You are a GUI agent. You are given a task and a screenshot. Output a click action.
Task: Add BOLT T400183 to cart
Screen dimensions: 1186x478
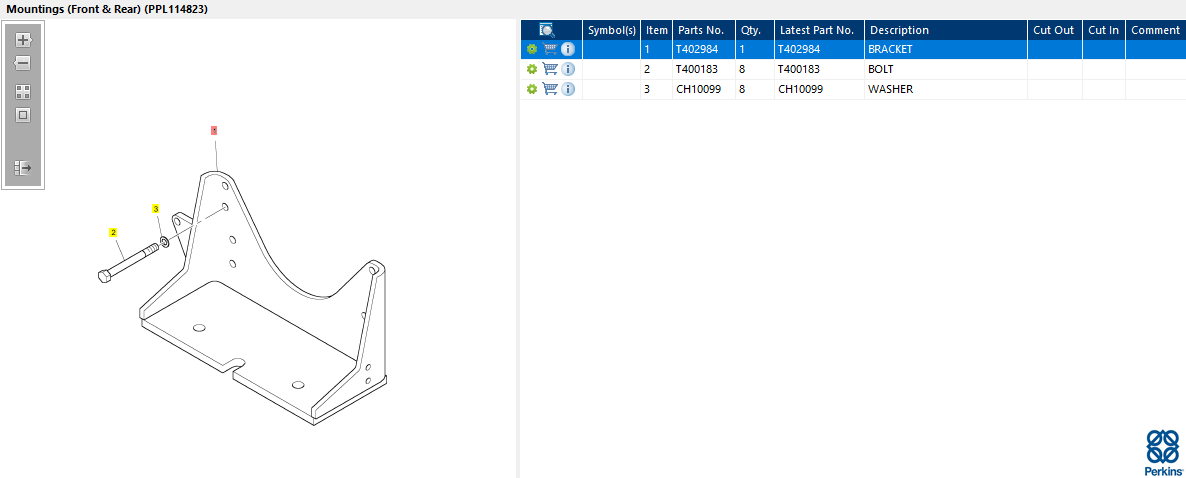tap(551, 69)
